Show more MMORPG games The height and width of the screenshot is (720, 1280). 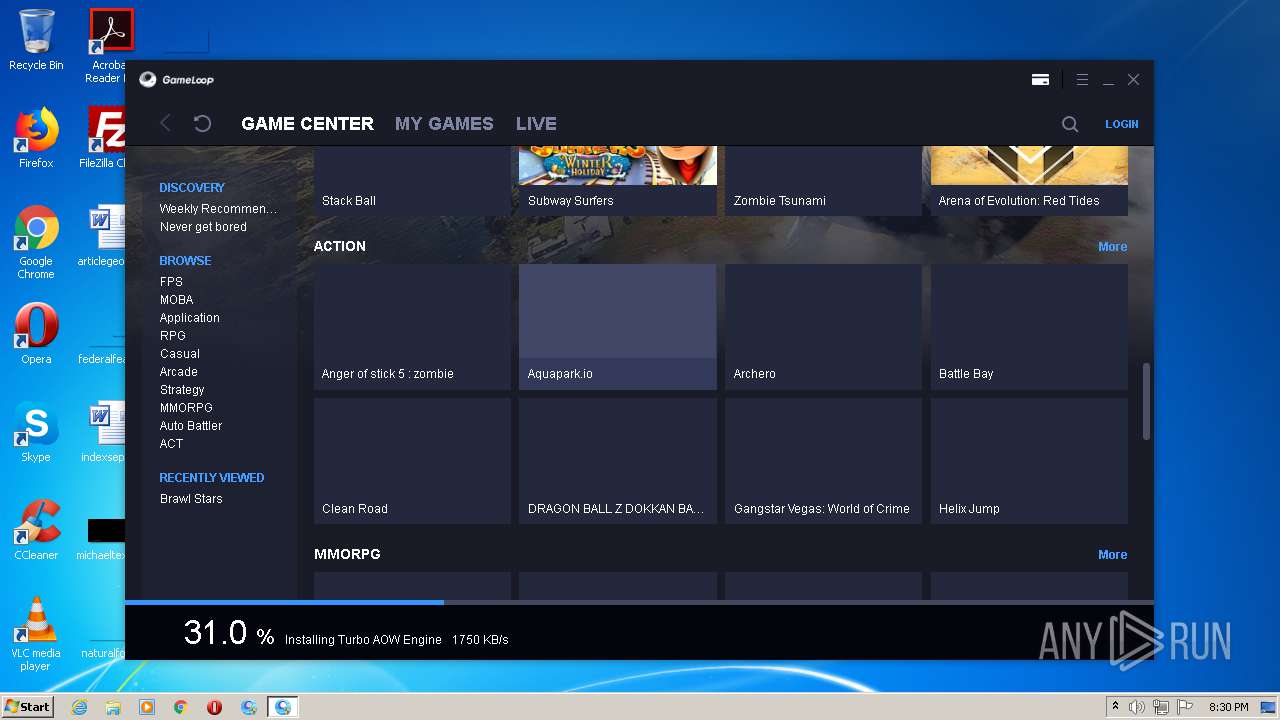click(1112, 555)
